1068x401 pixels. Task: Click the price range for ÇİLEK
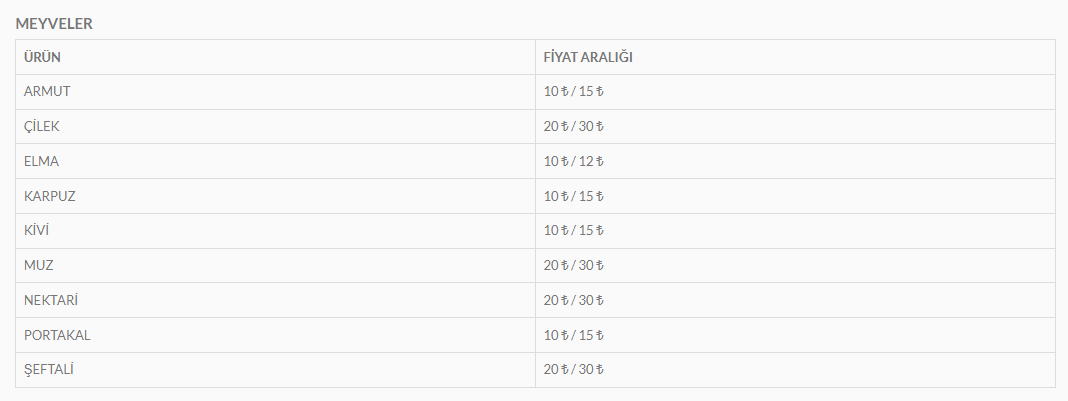574,127
